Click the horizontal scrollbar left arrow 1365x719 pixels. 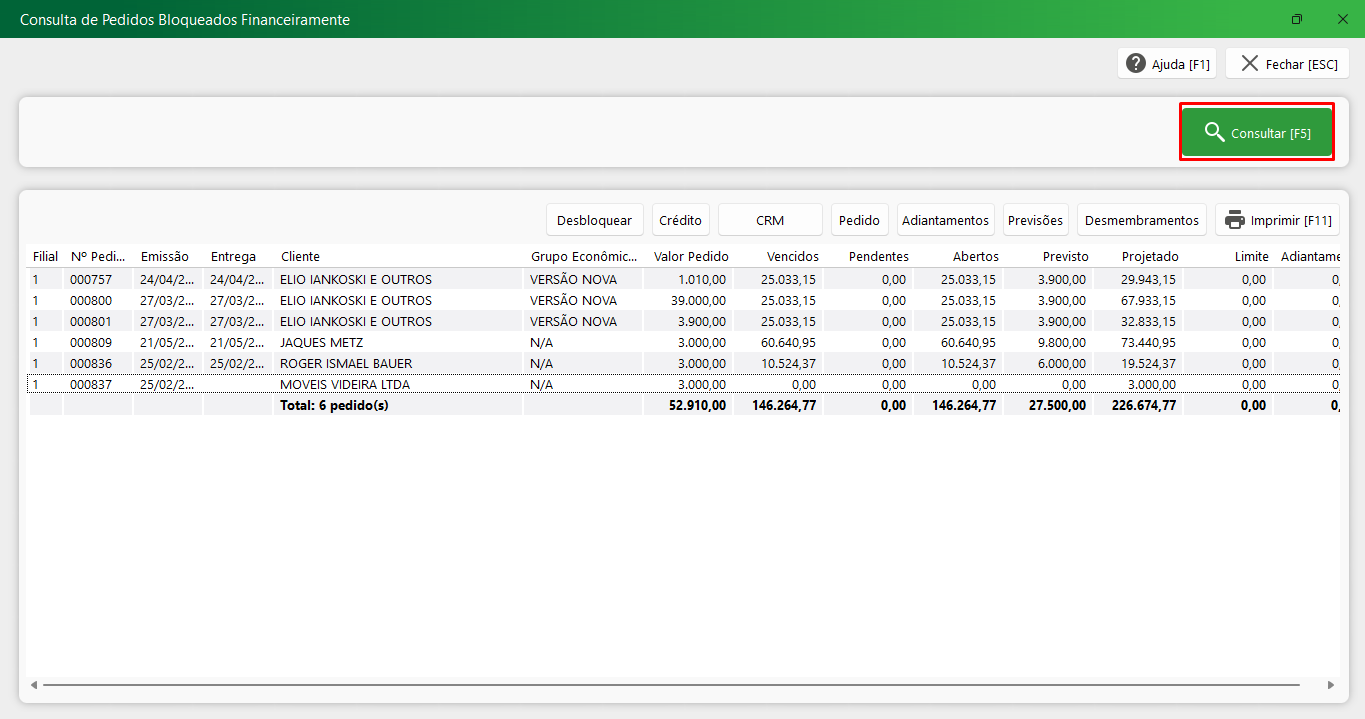pos(34,685)
